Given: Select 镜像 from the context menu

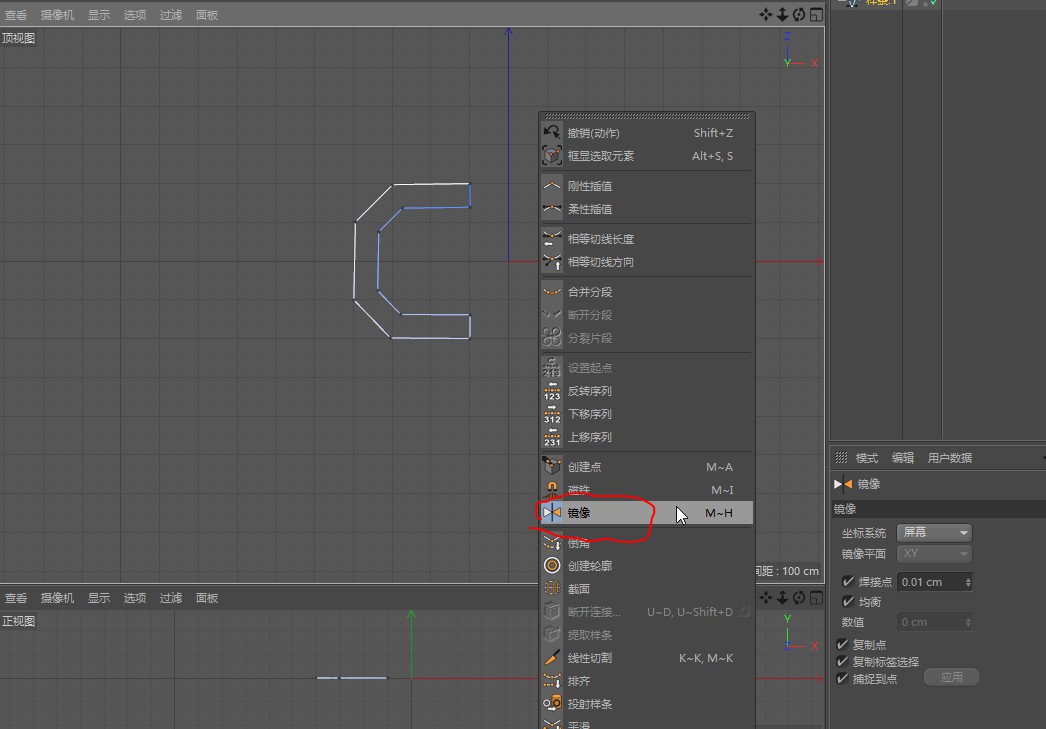Looking at the screenshot, I should click(x=580, y=513).
